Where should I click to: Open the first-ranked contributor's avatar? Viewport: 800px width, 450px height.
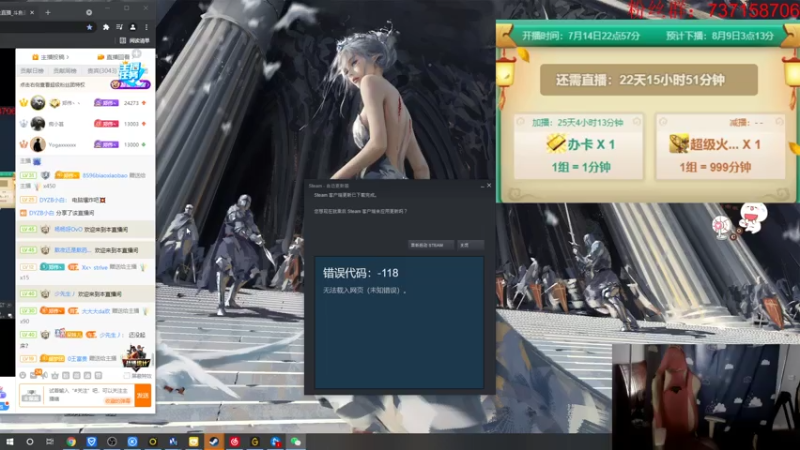click(38, 103)
